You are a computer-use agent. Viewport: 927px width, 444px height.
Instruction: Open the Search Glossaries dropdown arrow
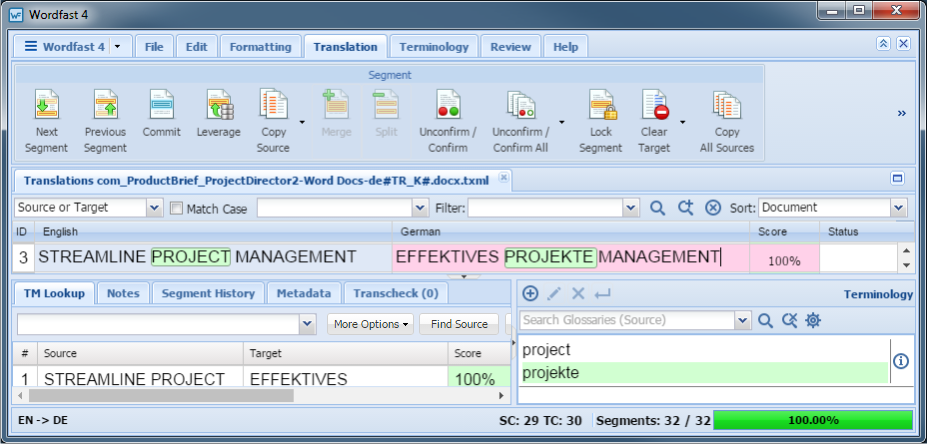point(743,320)
